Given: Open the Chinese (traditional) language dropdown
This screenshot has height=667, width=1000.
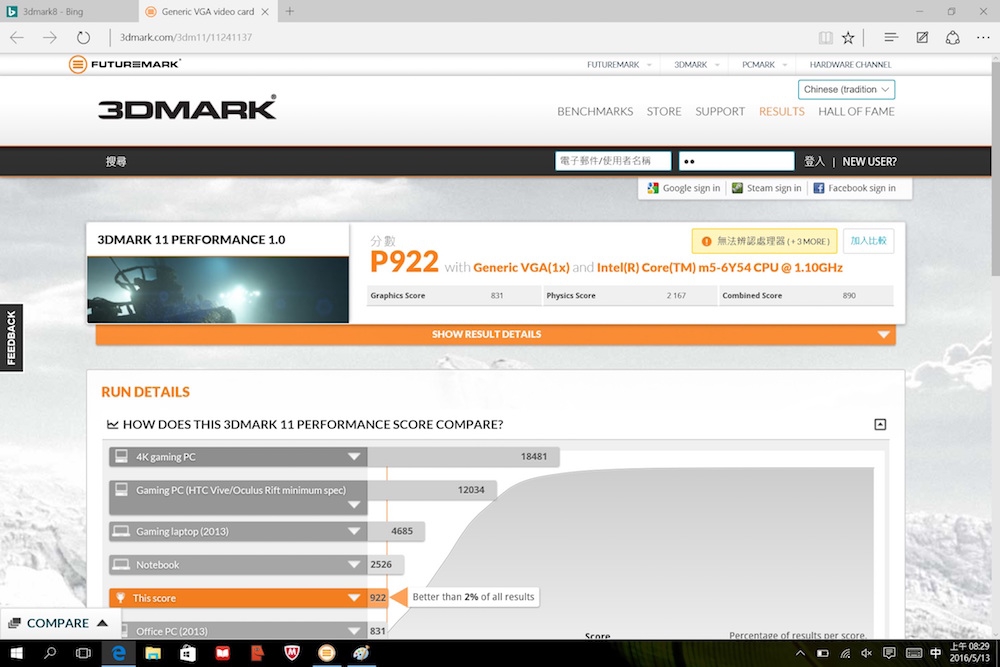Looking at the screenshot, I should click(847, 89).
